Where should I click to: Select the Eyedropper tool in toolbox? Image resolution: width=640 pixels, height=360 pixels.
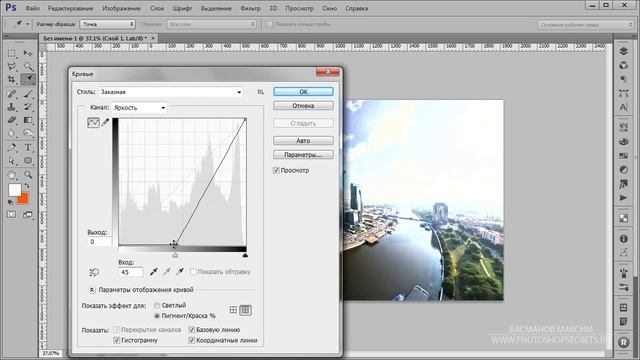tap(28, 79)
